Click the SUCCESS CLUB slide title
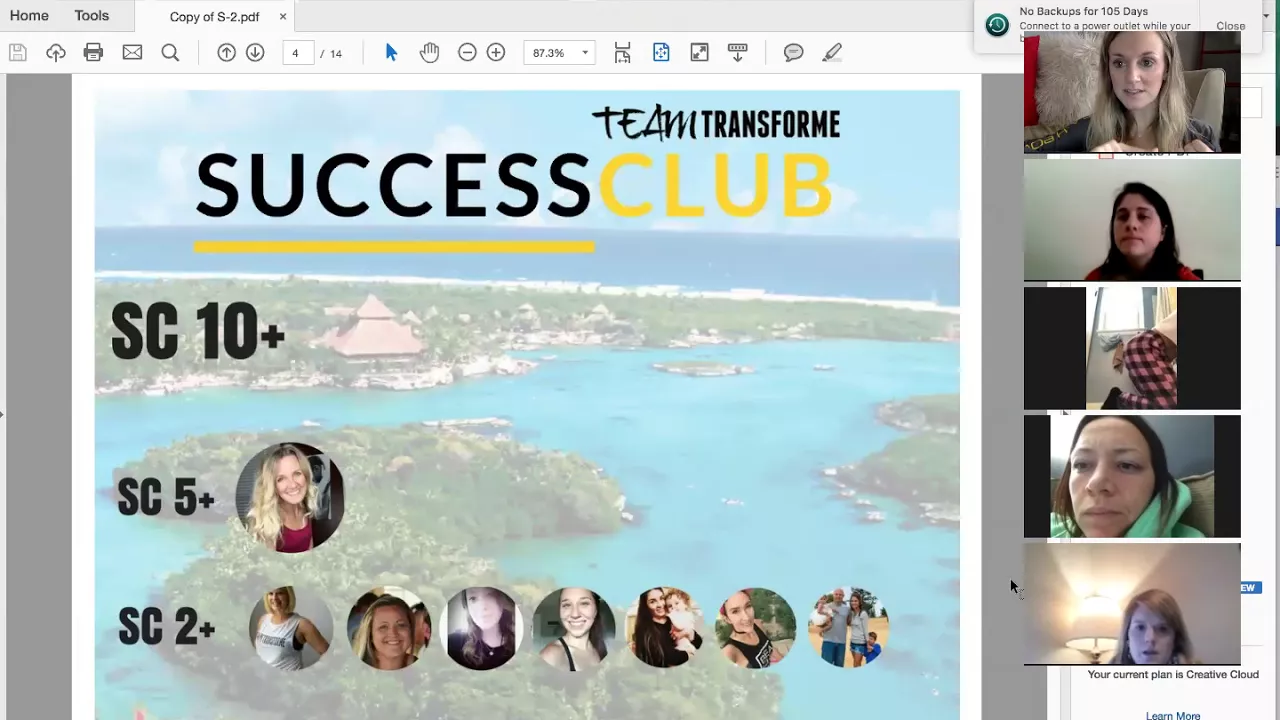 click(514, 186)
